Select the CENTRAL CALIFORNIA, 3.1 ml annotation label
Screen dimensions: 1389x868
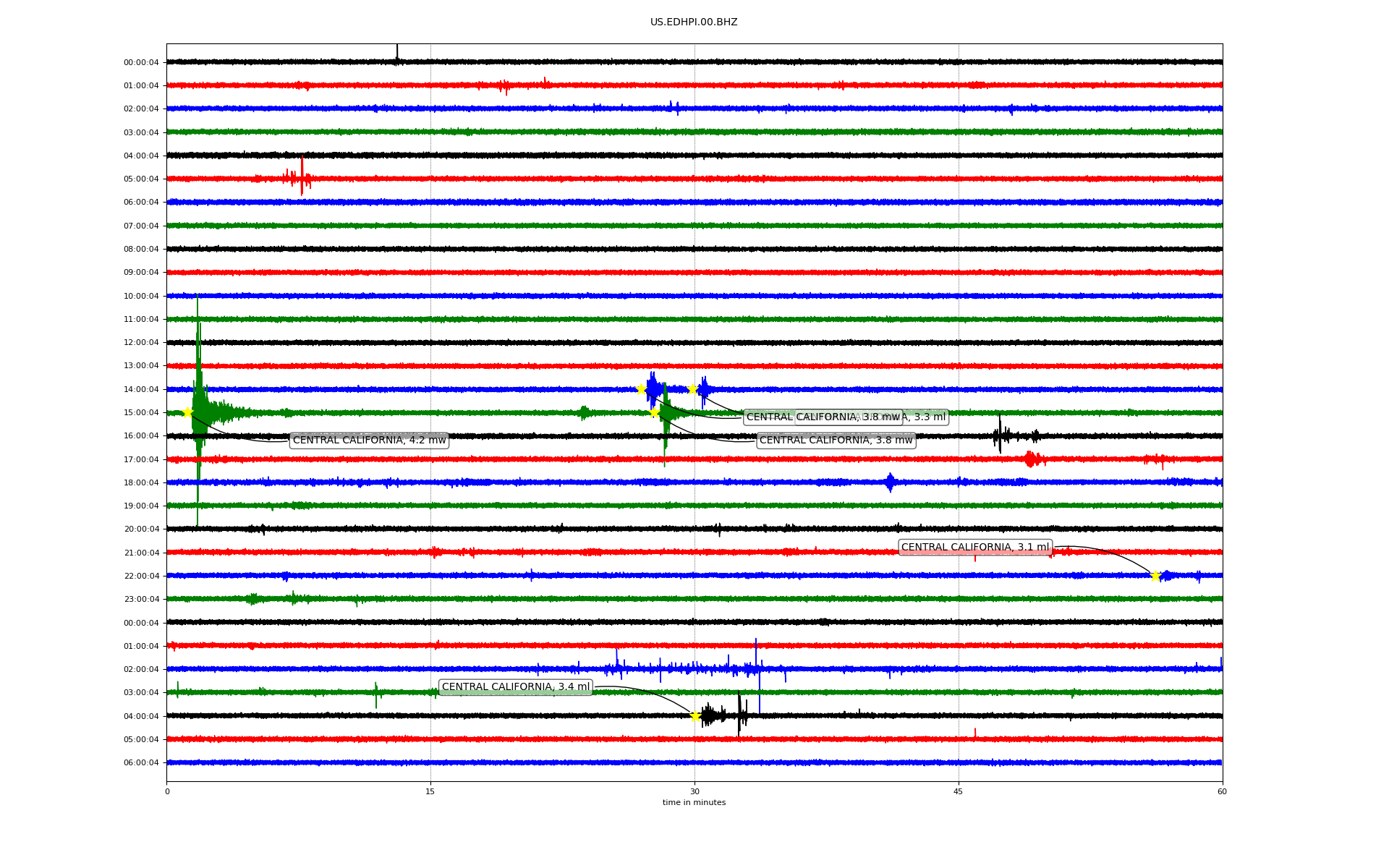click(x=974, y=548)
